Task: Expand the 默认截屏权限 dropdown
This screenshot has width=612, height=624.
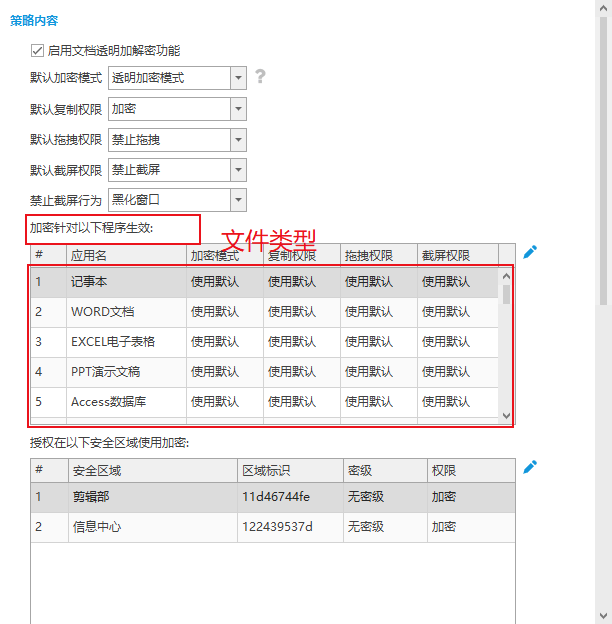Action: pyautogui.click(x=238, y=170)
